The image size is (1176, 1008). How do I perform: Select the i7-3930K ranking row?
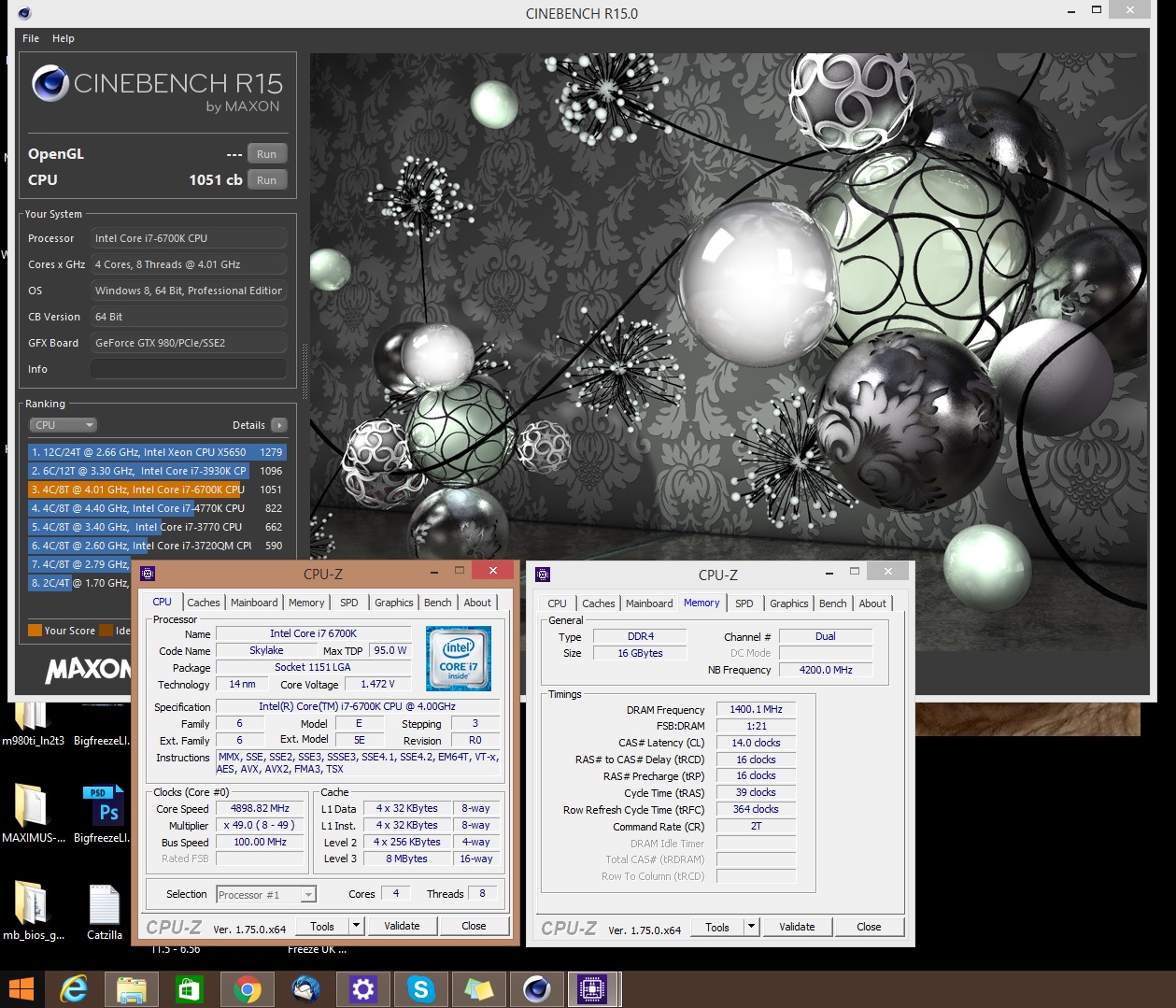157,471
